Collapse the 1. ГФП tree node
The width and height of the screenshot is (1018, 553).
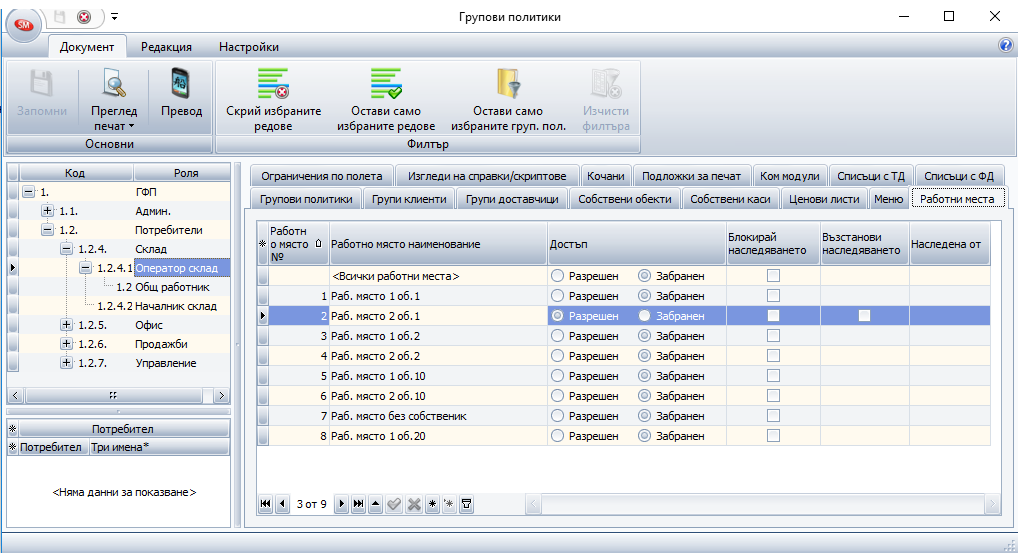click(x=29, y=192)
